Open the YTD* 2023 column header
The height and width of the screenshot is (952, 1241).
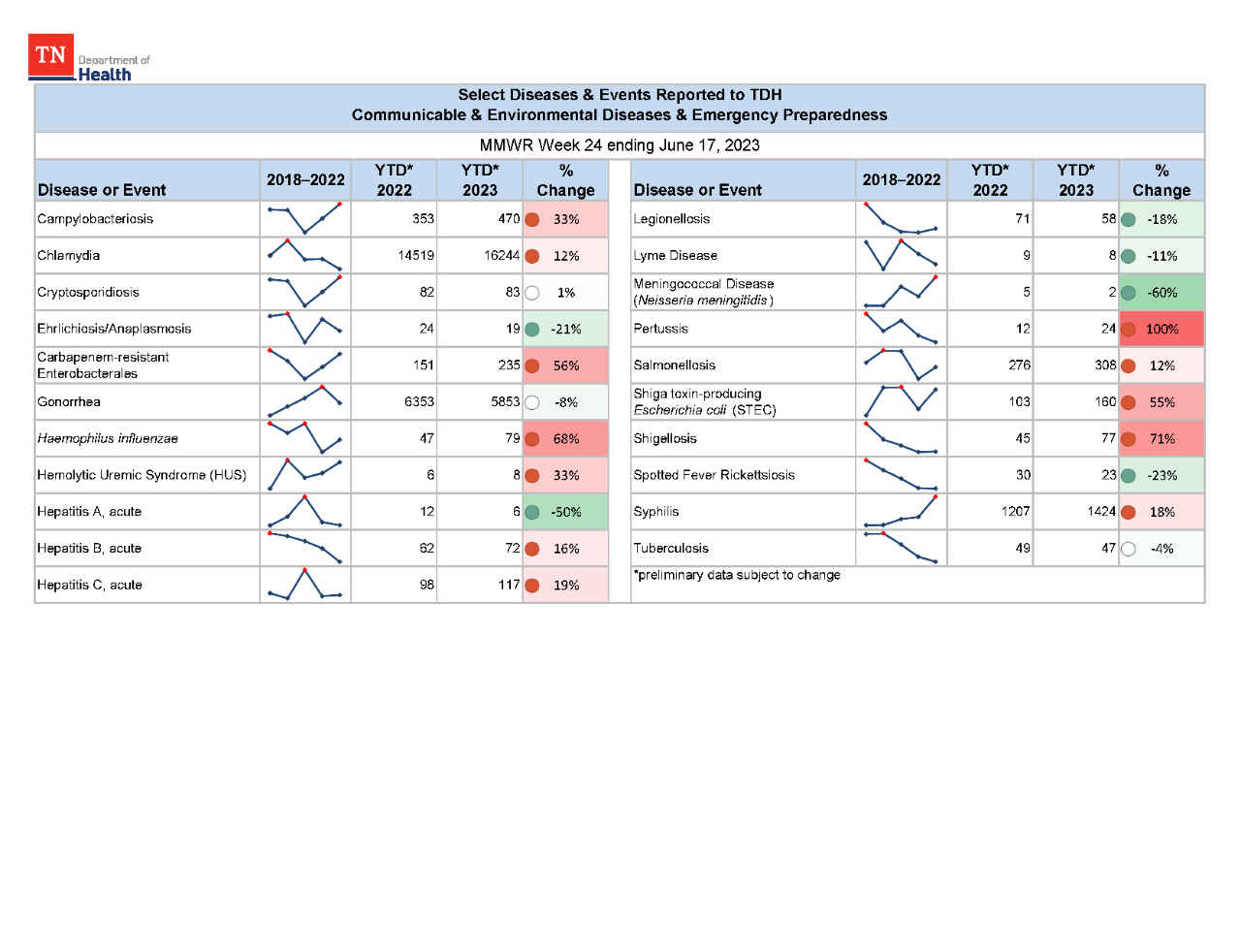click(480, 179)
